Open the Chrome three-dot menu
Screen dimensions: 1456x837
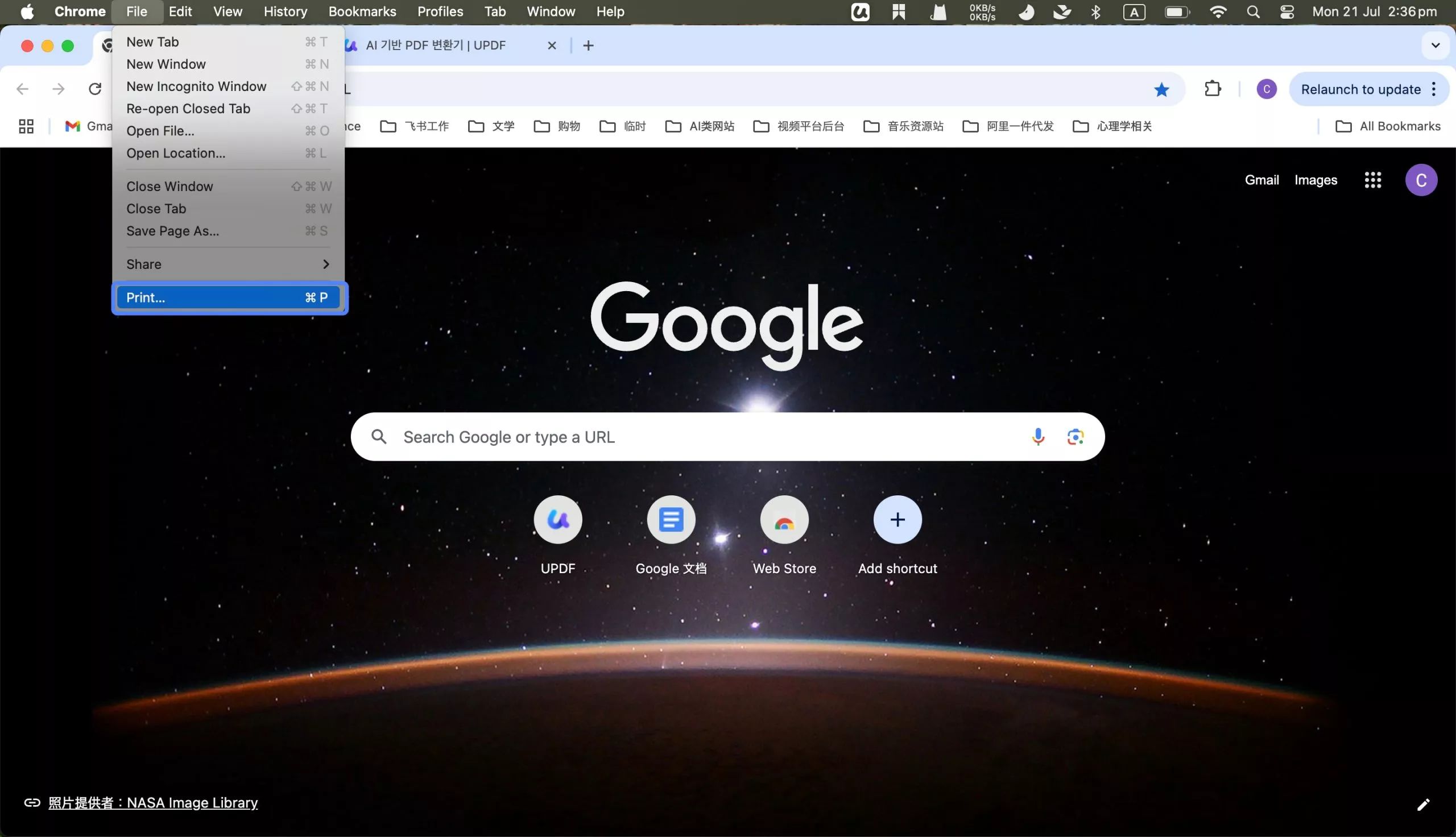(x=1434, y=89)
